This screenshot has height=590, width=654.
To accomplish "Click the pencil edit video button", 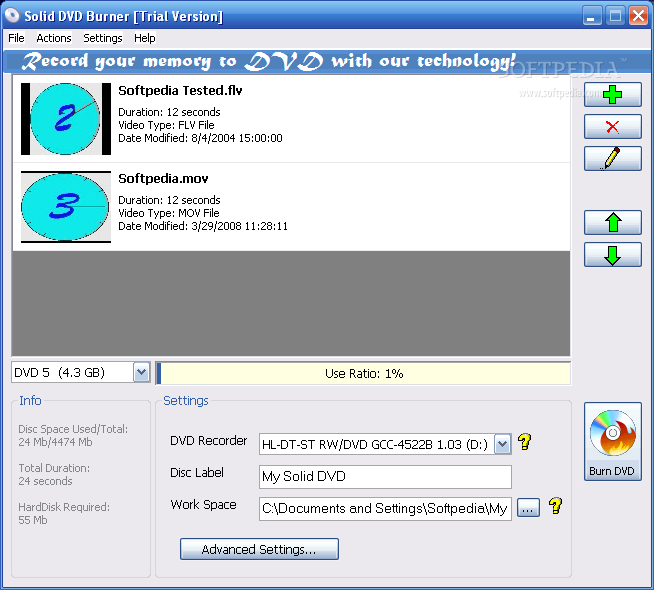I will click(612, 158).
